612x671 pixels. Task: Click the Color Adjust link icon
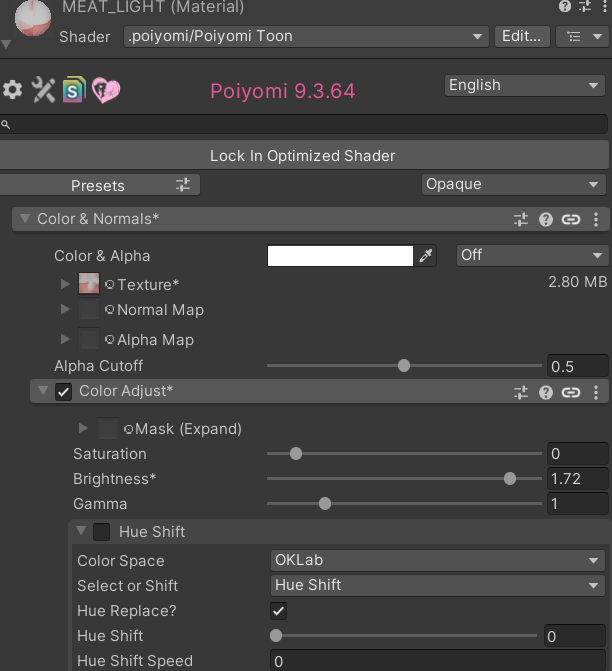coord(571,392)
